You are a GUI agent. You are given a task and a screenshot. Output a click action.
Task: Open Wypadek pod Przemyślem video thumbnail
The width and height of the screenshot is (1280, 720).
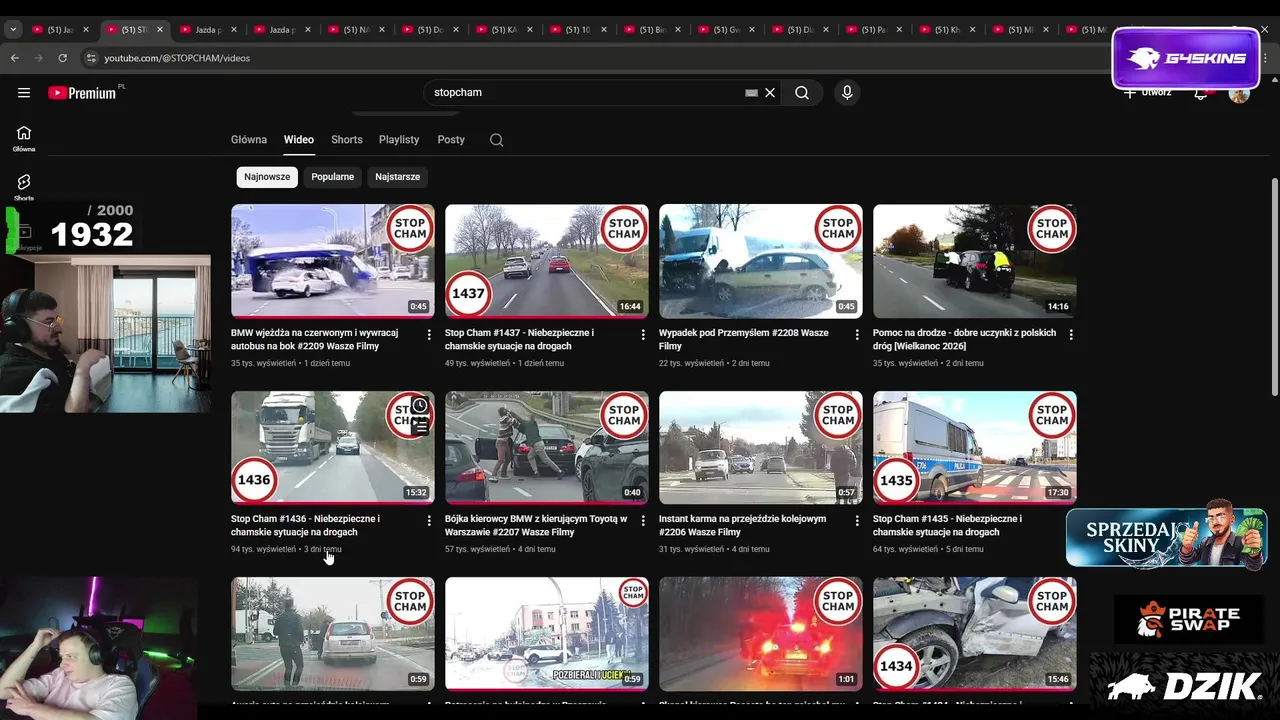pos(761,261)
